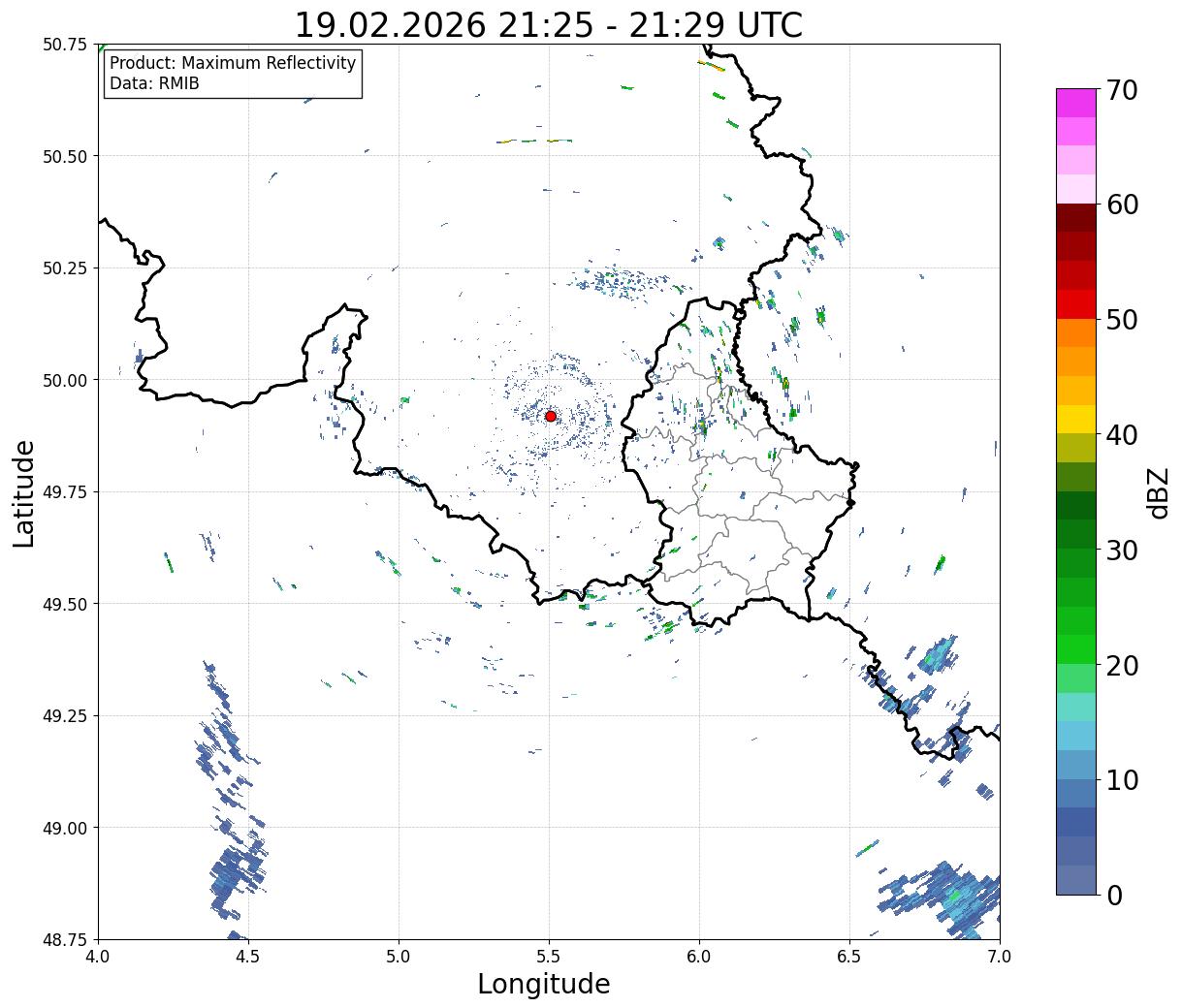
Task: Click the colorbar tick label 10
Action: coord(1123,779)
